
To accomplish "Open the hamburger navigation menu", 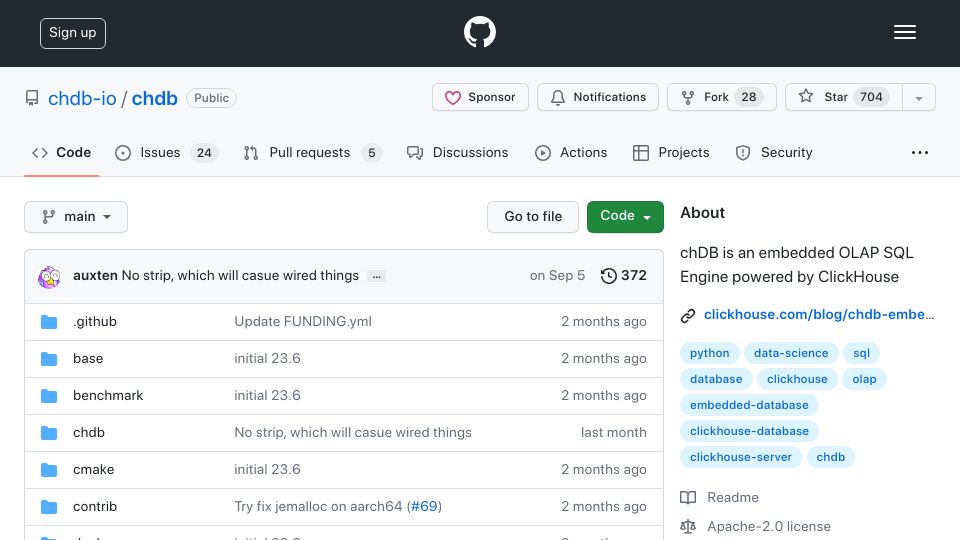I will pyautogui.click(x=904, y=32).
